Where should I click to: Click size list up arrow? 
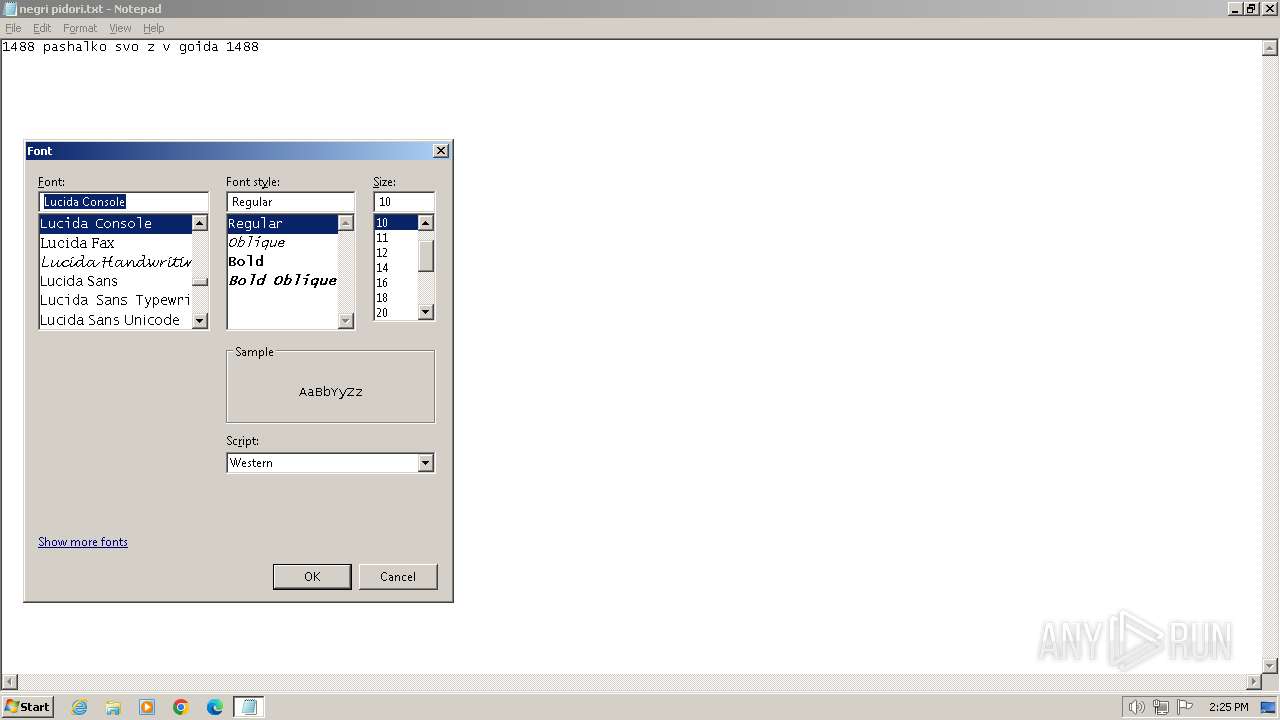pyautogui.click(x=425, y=223)
